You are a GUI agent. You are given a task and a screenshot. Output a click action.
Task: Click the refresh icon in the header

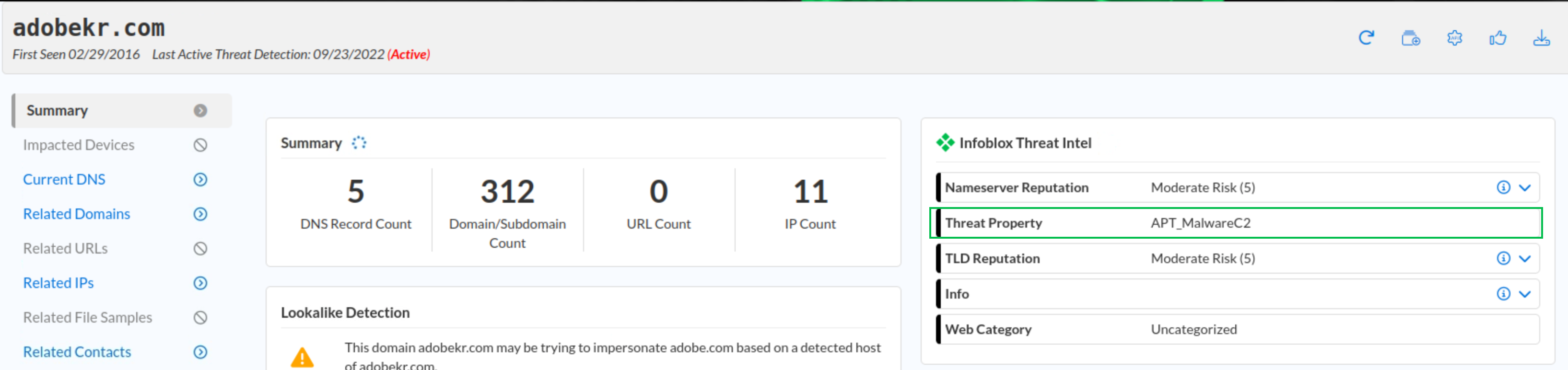[x=1366, y=38]
